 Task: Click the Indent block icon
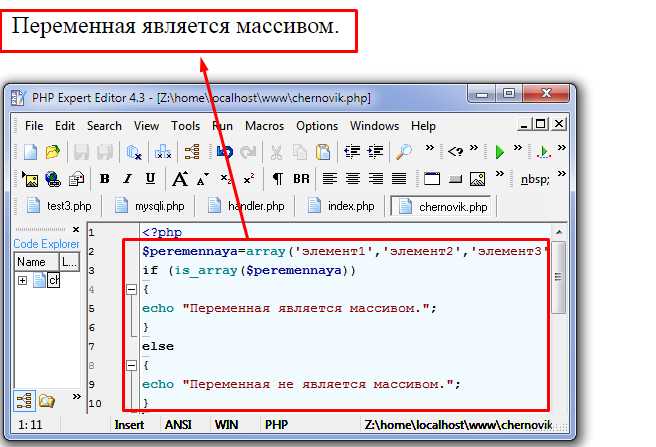pos(375,152)
